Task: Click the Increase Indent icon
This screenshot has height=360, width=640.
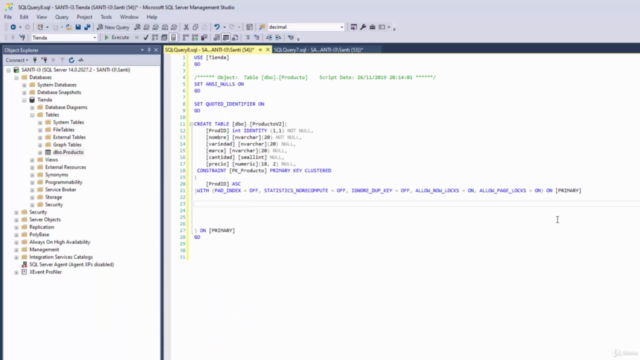Action: 278,38
